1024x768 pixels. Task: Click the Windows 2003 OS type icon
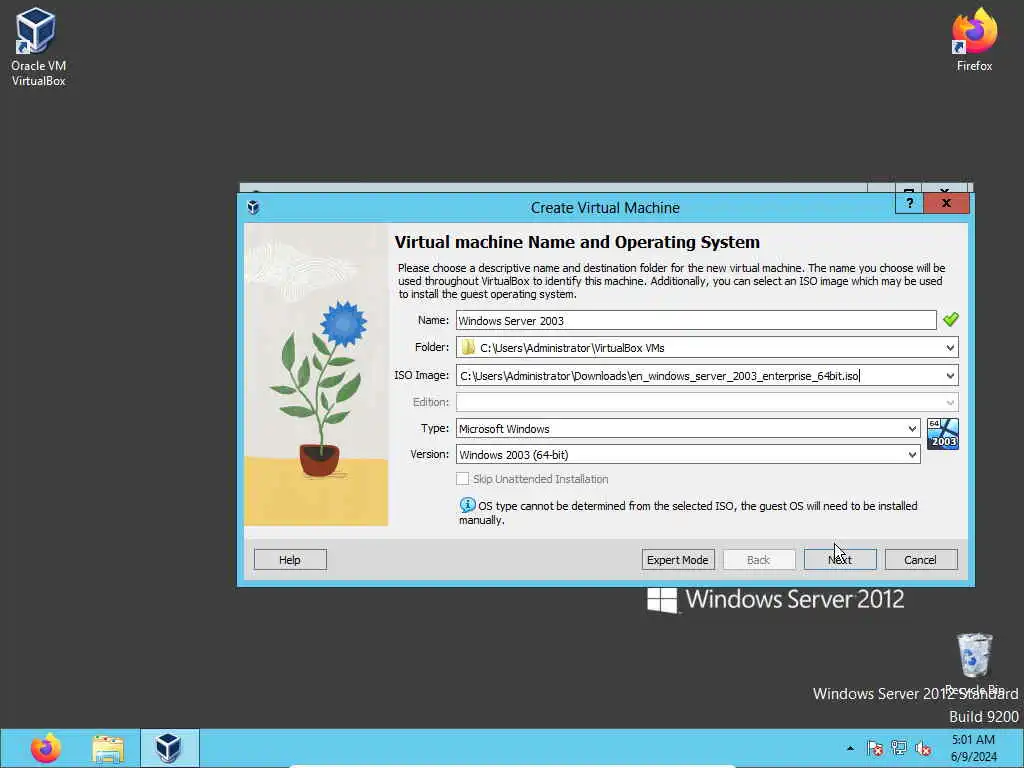point(942,434)
